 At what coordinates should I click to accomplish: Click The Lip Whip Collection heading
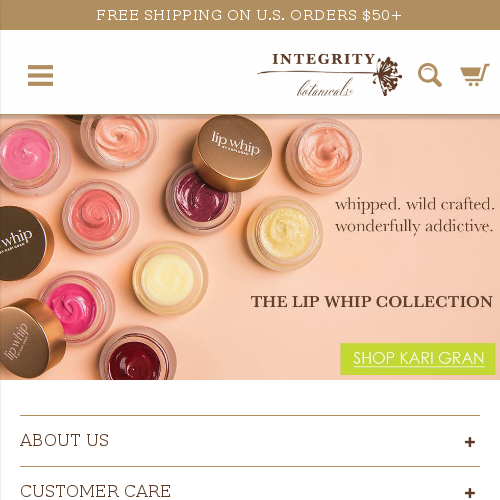coord(372,302)
